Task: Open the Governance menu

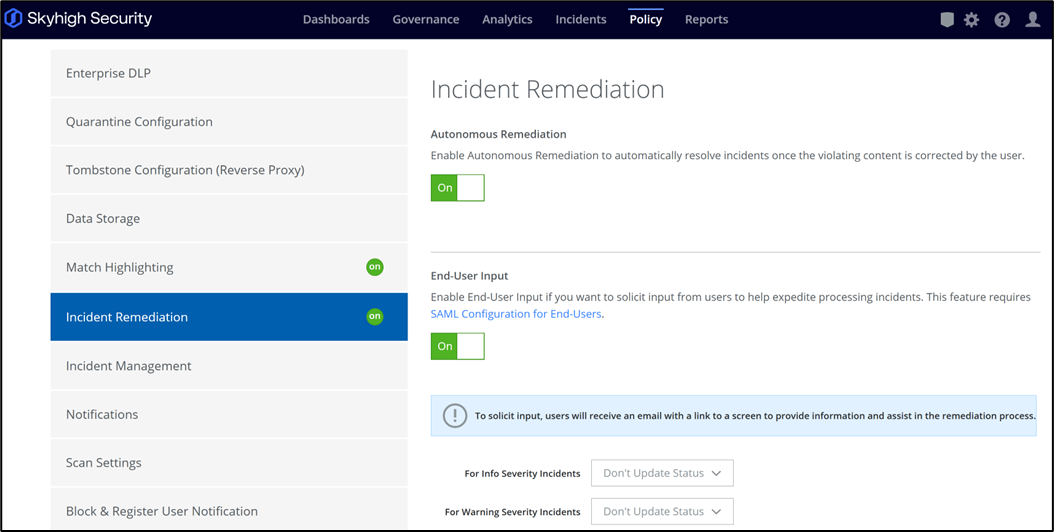Action: tap(426, 19)
